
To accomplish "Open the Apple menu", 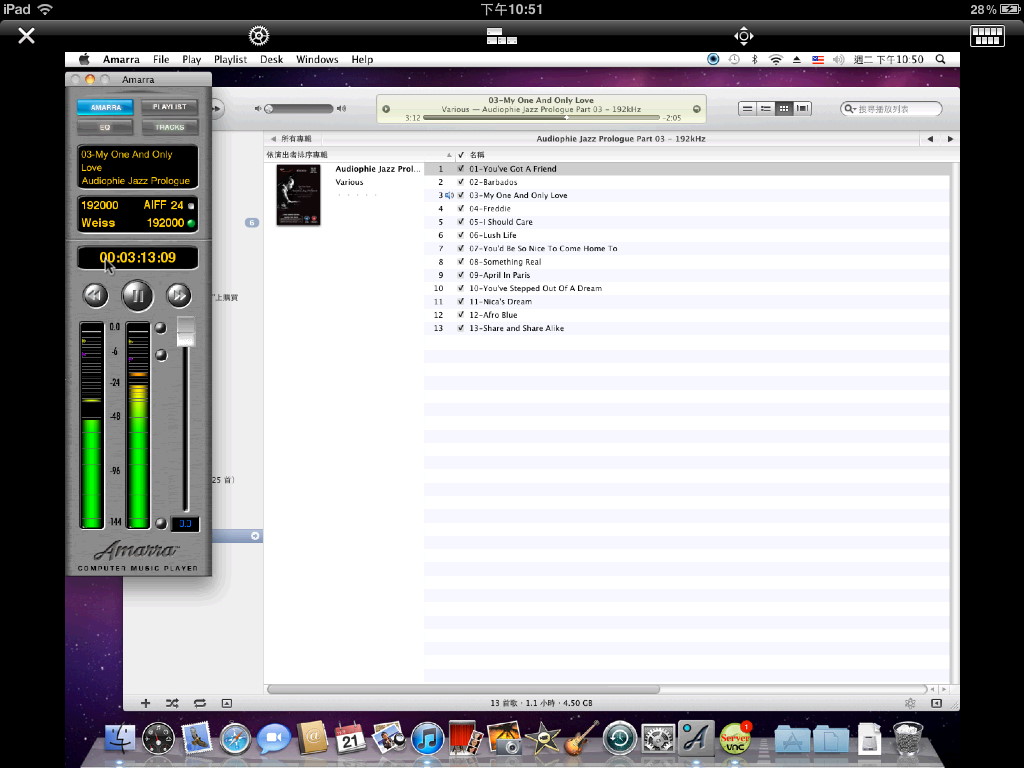I will (x=84, y=59).
